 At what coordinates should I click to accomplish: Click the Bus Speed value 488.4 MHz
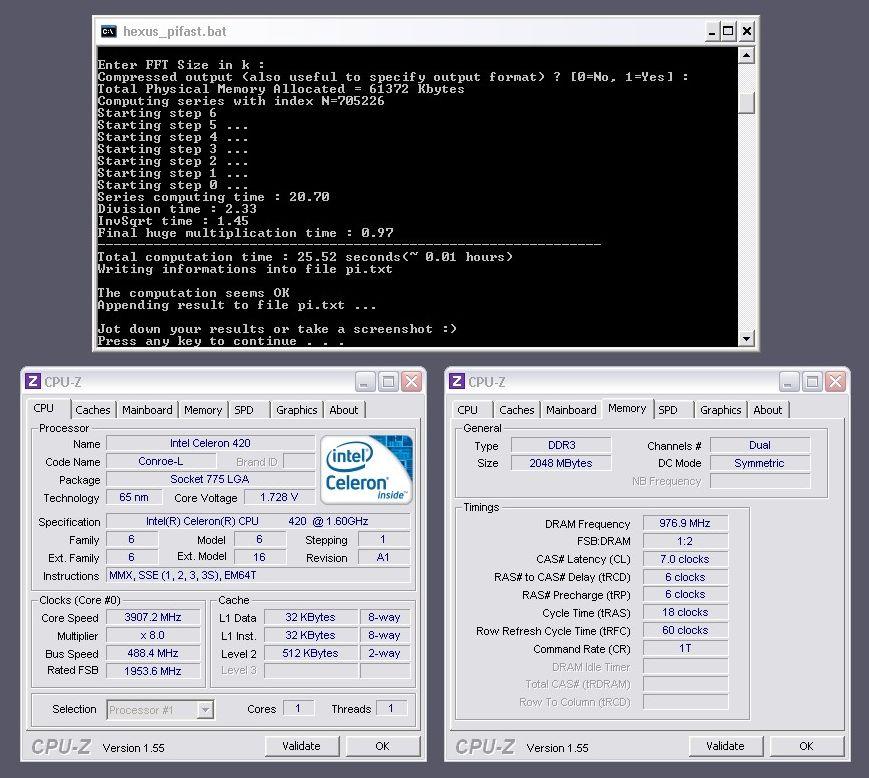[153, 653]
